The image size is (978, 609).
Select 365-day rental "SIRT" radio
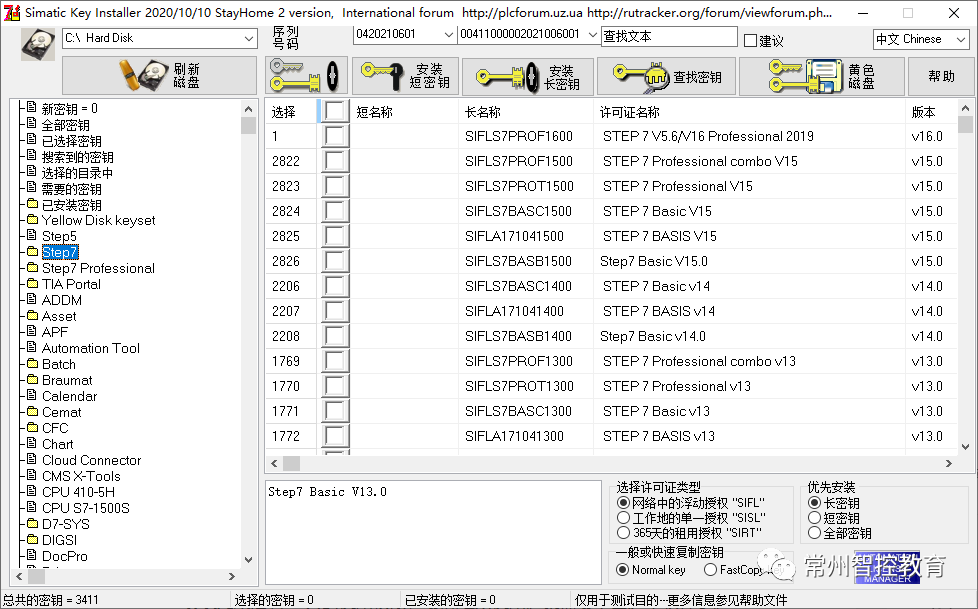(x=623, y=532)
